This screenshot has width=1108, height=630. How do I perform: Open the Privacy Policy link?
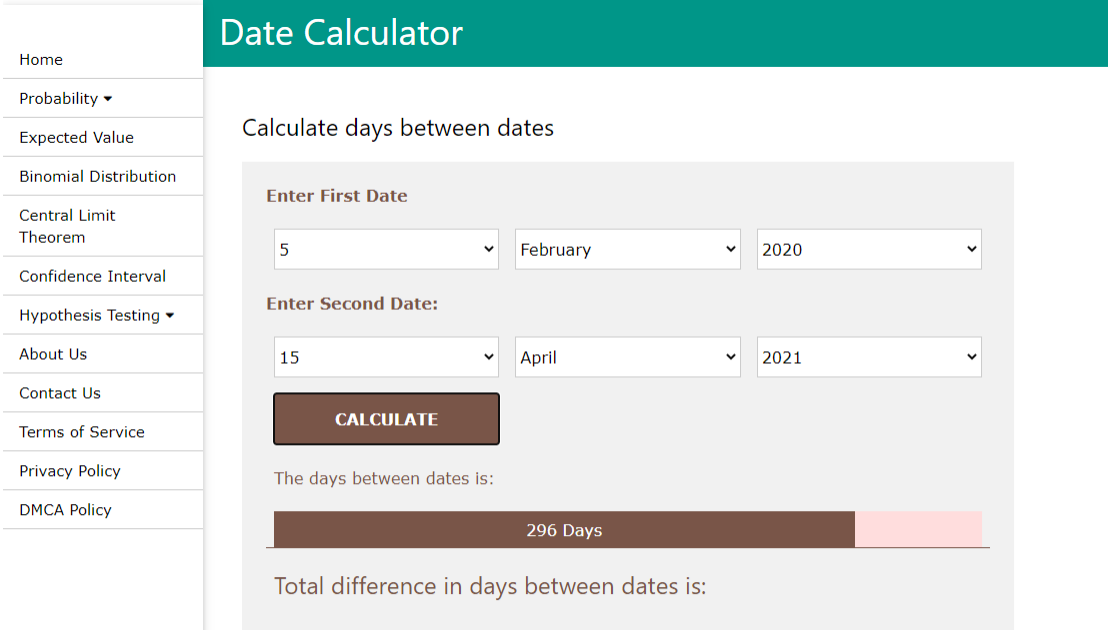(x=70, y=472)
